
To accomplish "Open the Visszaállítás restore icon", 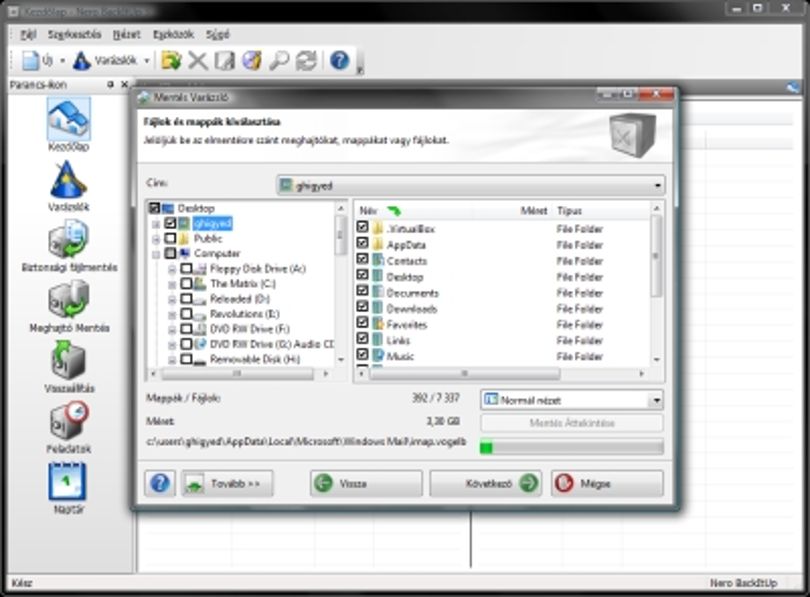I will pyautogui.click(x=69, y=360).
